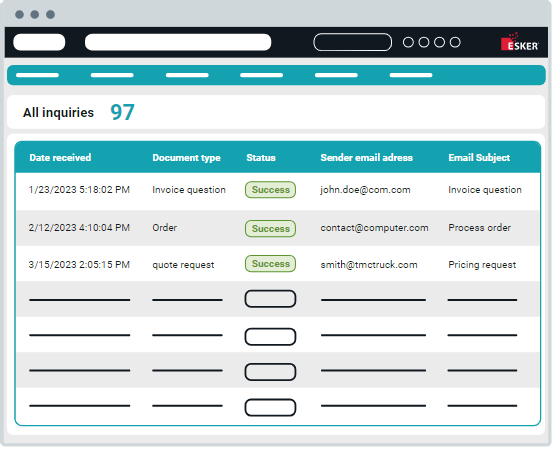
Task: Select the first tab in teal navigation bar
Action: 37,75
